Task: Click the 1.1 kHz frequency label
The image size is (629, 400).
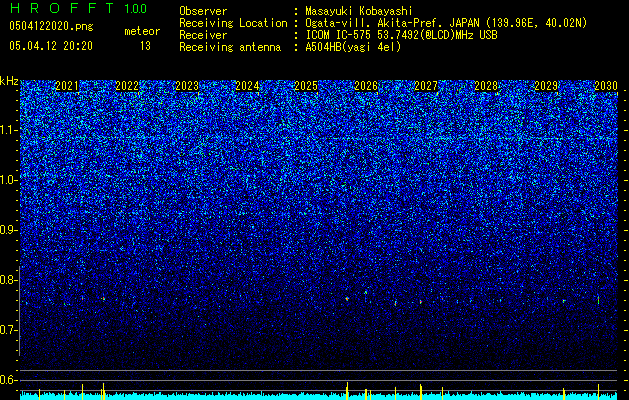Action: point(8,130)
